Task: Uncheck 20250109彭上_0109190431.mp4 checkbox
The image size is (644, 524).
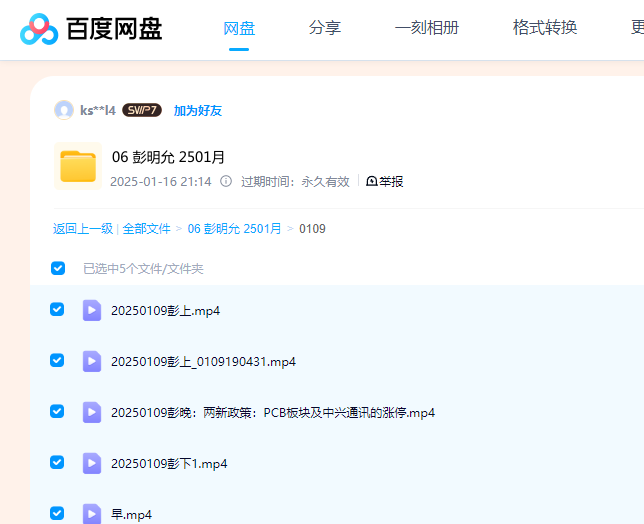Action: point(57,360)
